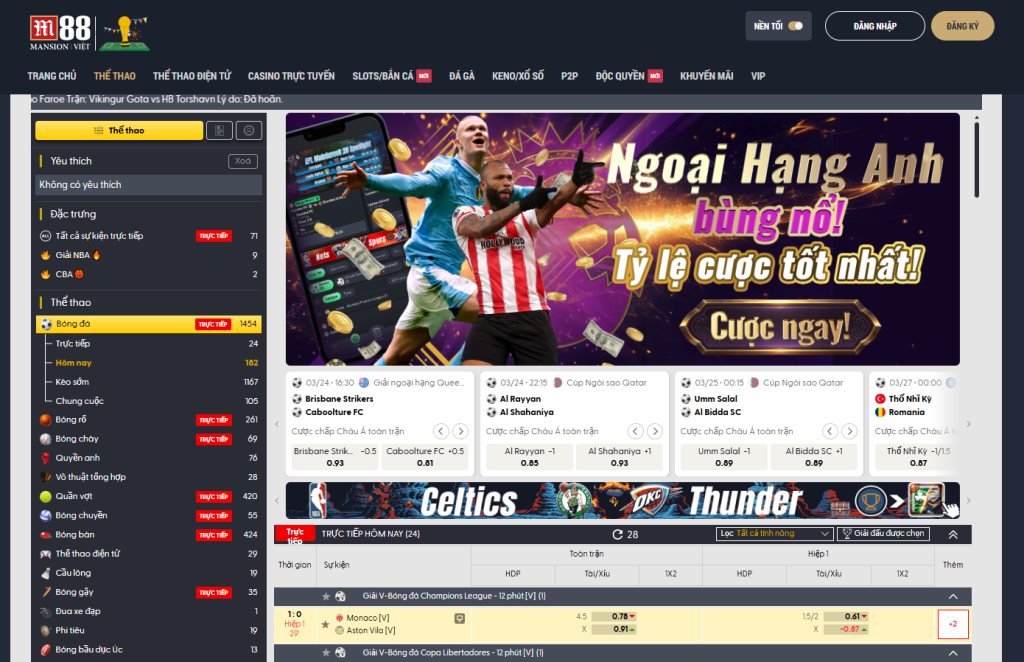Click the volleyball icon next to Bóng chuyền

point(46,515)
